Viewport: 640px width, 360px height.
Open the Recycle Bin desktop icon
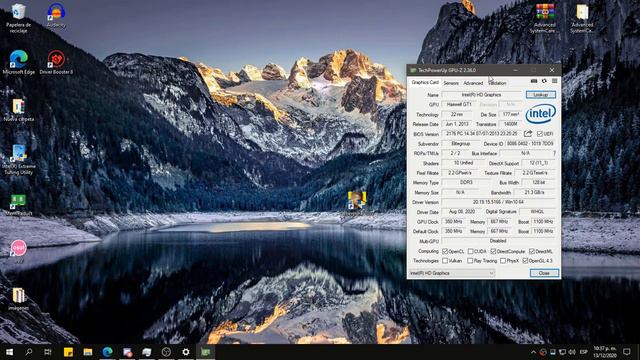(x=18, y=18)
